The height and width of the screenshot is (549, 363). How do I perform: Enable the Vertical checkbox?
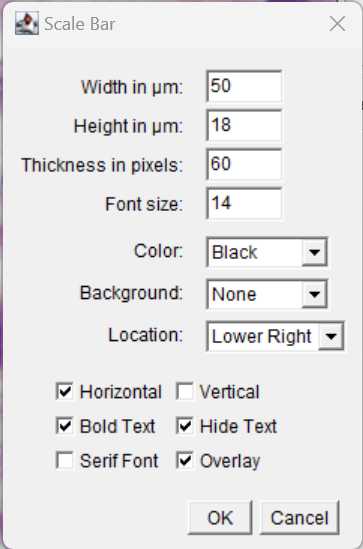pos(184,391)
